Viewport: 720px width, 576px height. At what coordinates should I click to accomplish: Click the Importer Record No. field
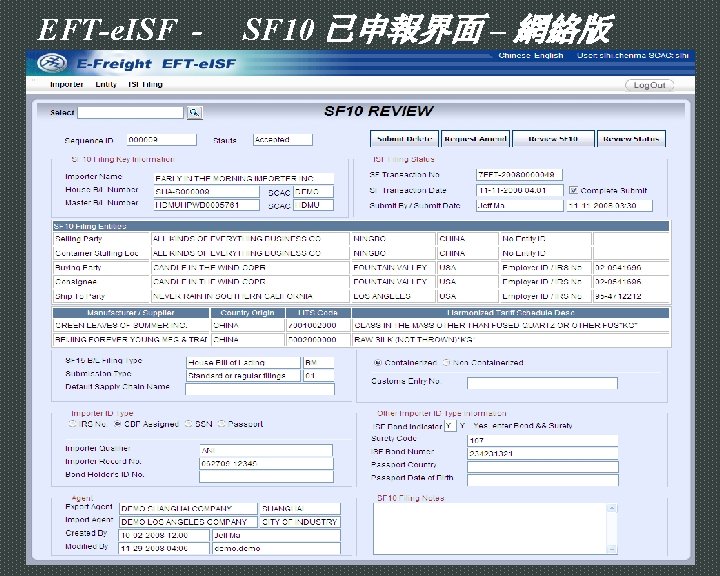[x=266, y=463]
